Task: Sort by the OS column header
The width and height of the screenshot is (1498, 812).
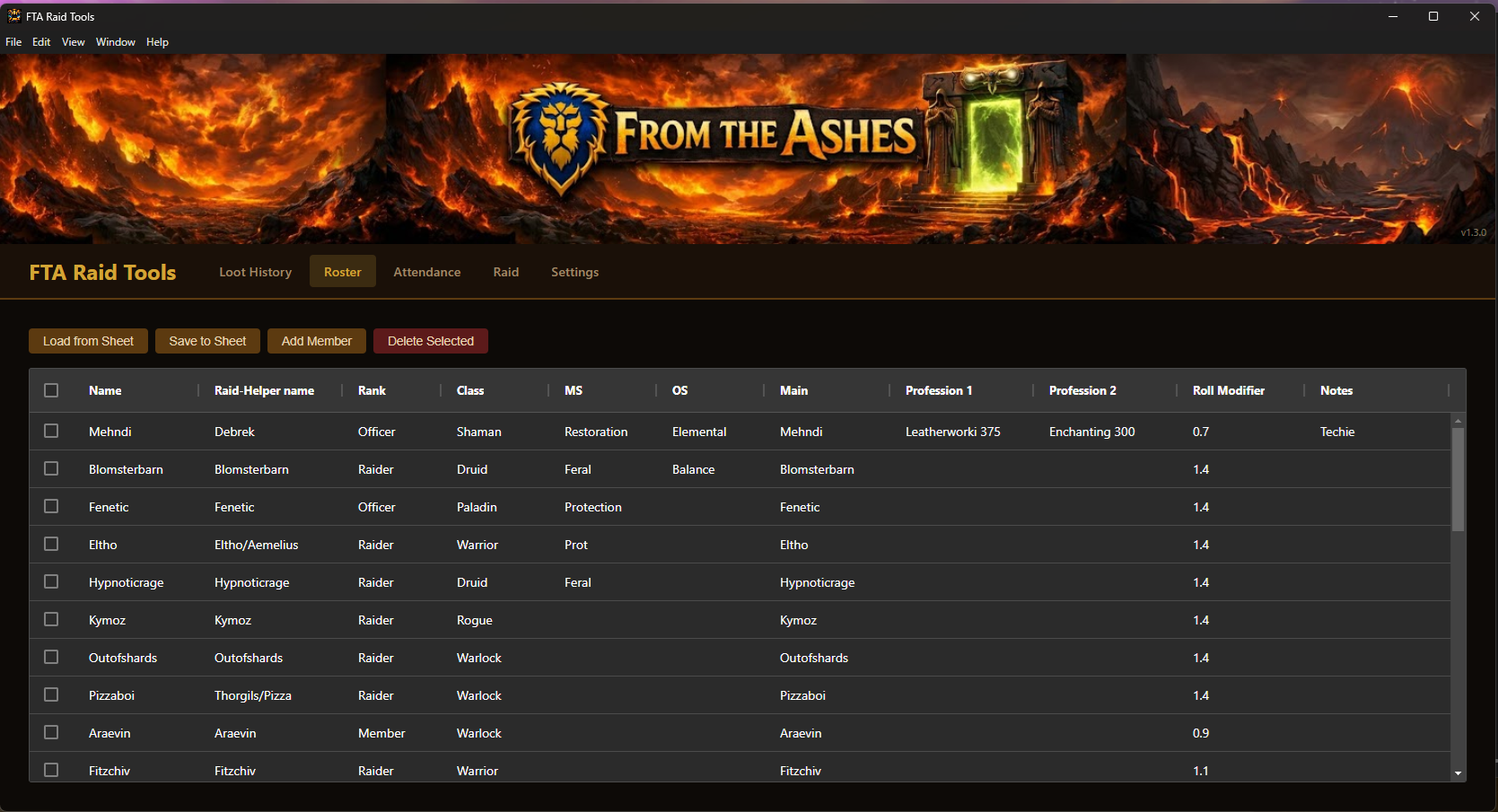Action: [679, 390]
